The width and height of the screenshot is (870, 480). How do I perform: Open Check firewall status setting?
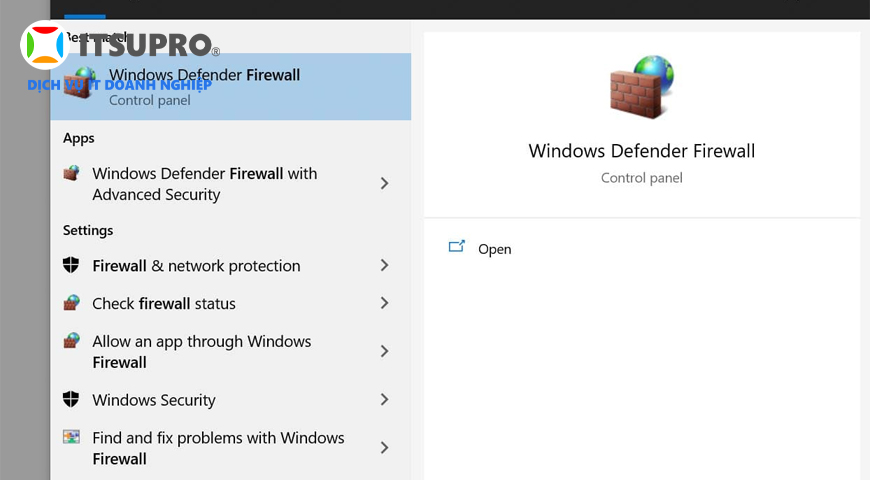tap(230, 304)
